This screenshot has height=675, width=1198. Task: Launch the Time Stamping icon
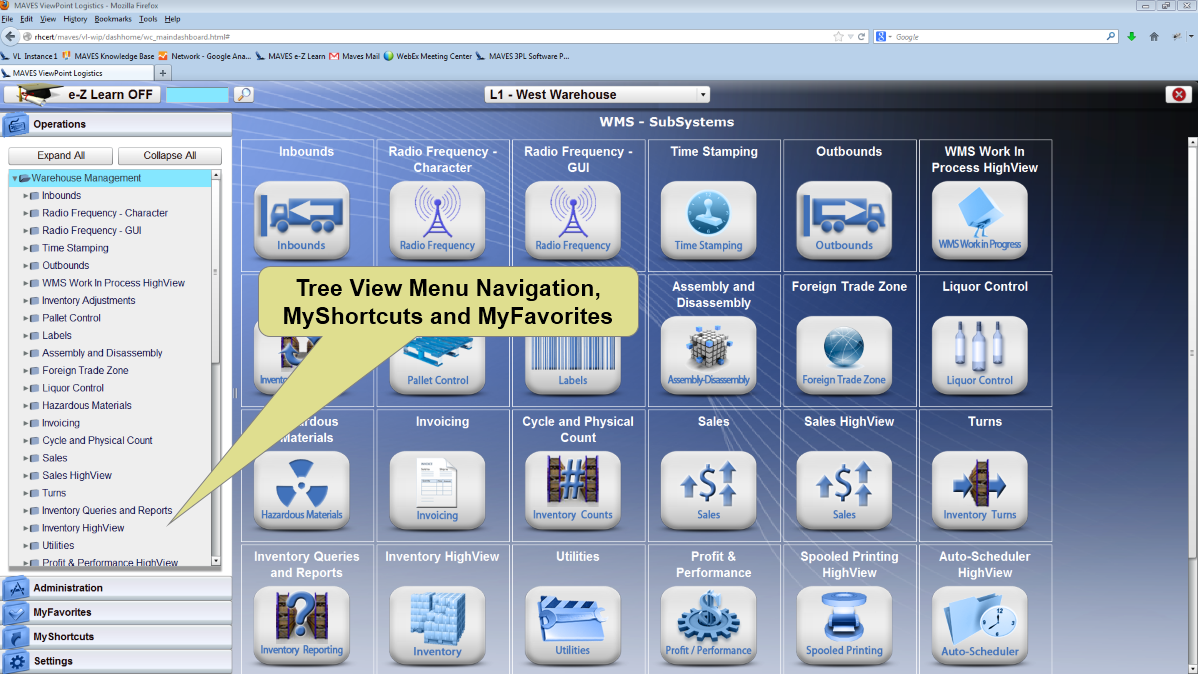pyautogui.click(x=708, y=220)
